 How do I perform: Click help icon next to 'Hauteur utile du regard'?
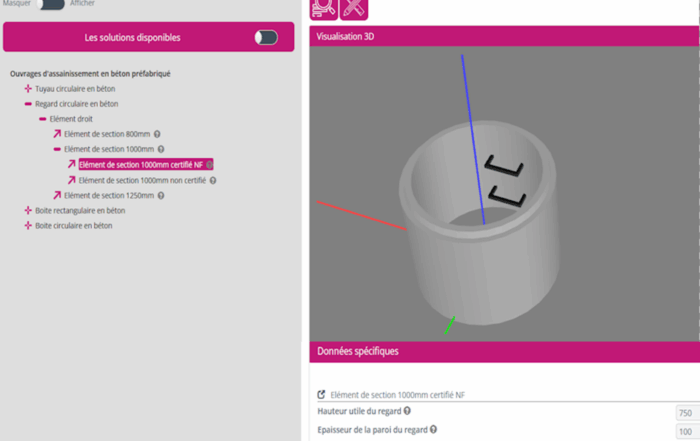tap(407, 411)
